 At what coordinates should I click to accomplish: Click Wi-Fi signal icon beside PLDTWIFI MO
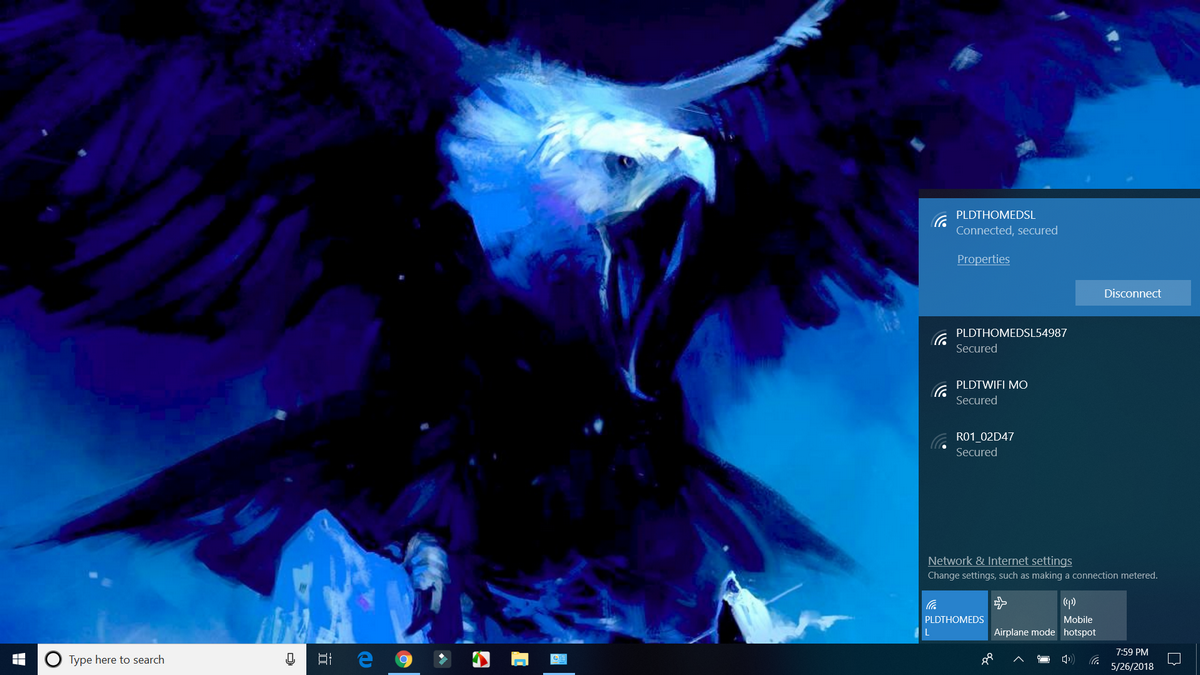939,391
